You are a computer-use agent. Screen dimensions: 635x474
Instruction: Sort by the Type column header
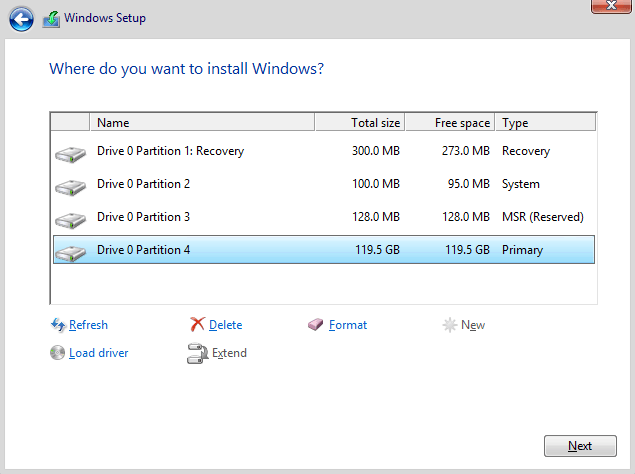coord(545,123)
